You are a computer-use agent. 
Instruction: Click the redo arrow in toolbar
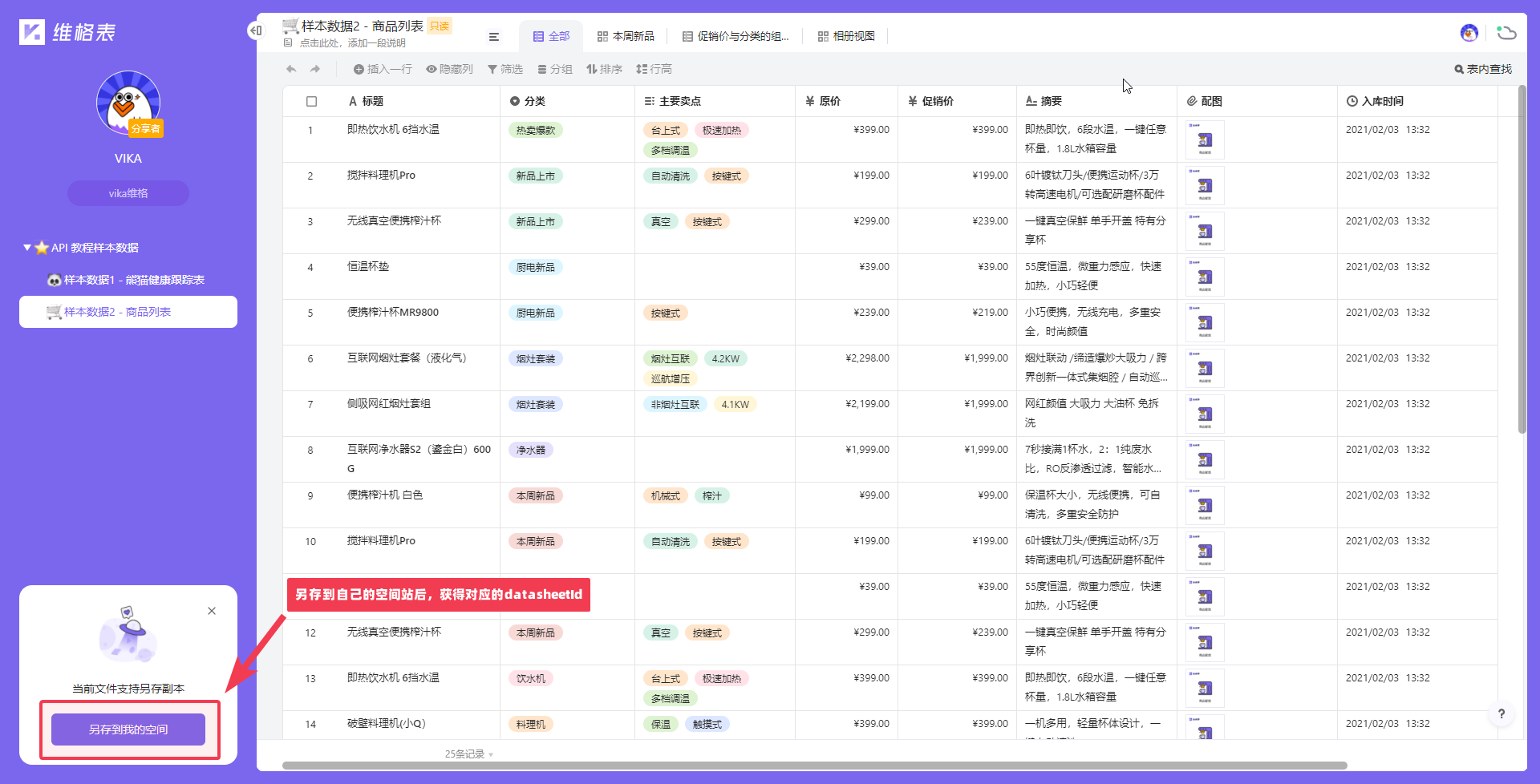click(315, 69)
